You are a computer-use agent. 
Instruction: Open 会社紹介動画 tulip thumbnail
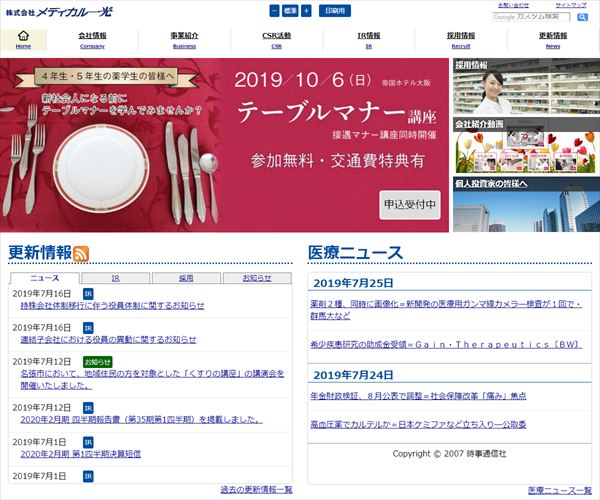(x=526, y=145)
